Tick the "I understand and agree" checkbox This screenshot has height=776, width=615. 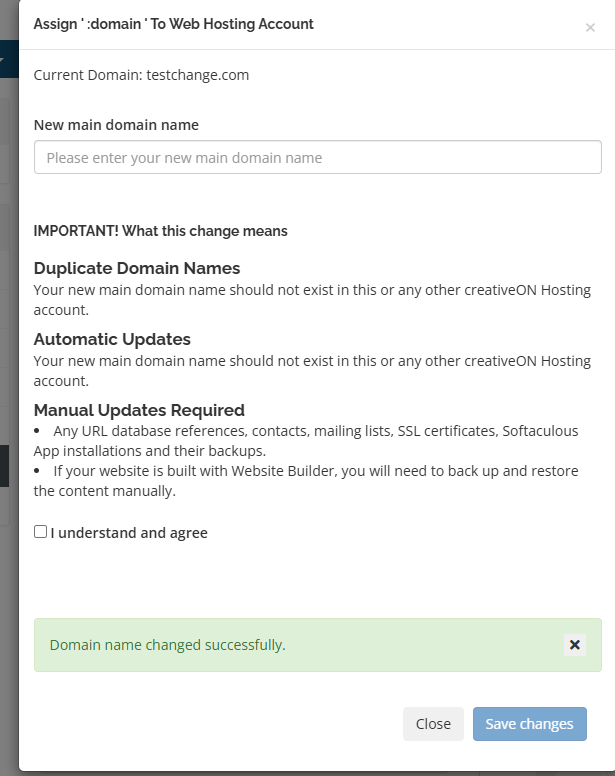(40, 532)
